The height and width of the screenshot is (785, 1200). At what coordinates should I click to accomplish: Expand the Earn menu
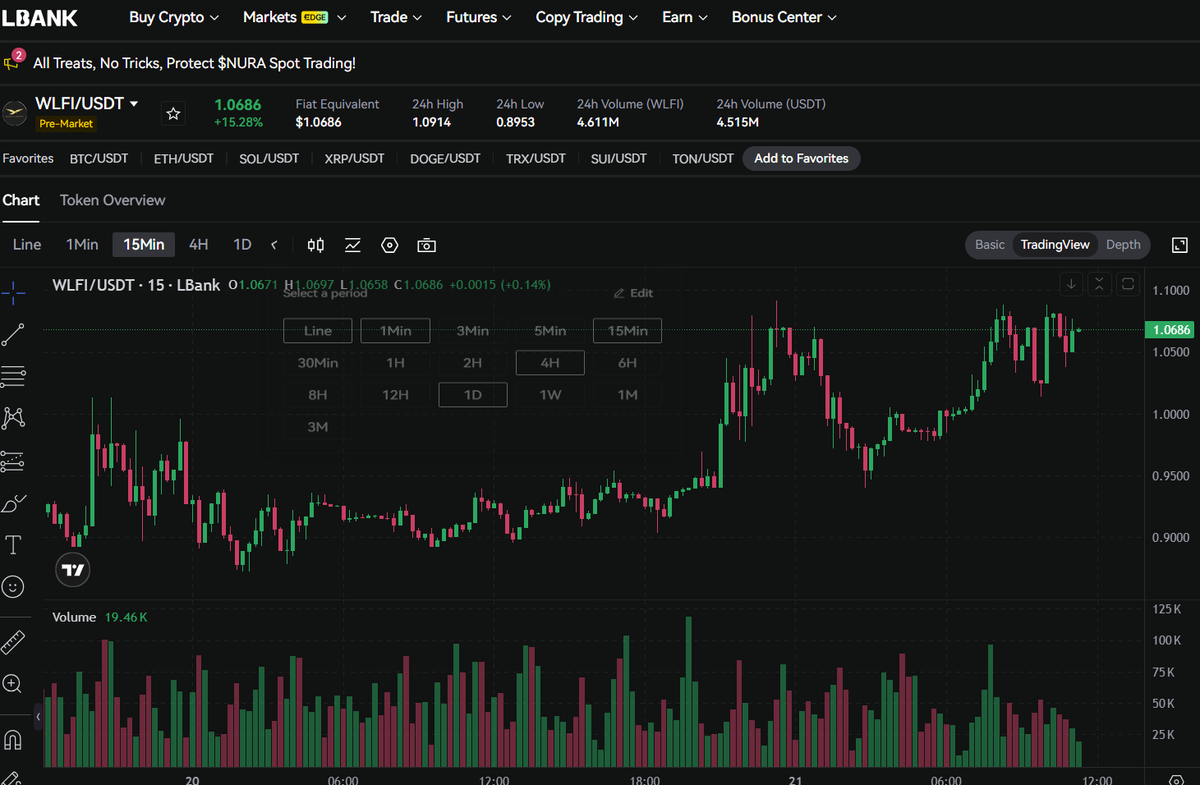pyautogui.click(x=685, y=17)
